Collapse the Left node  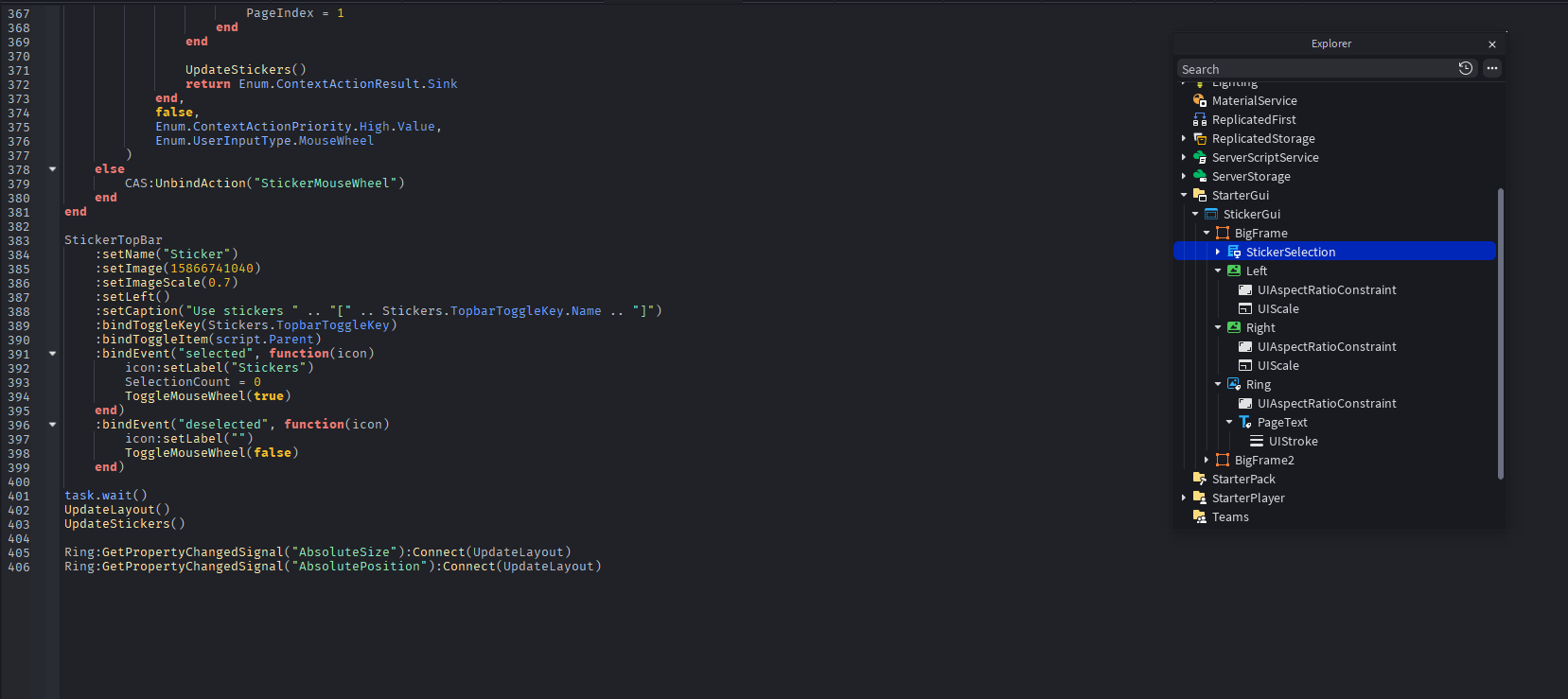coord(1218,271)
